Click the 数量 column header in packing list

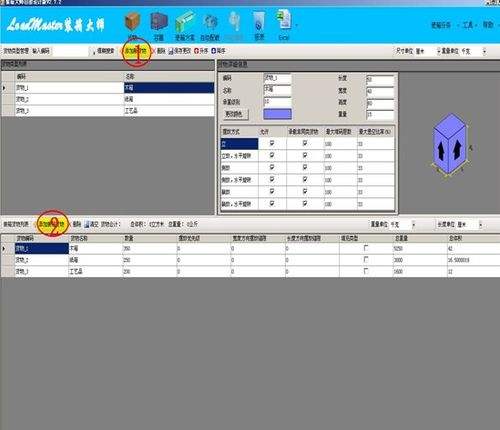pyautogui.click(x=150, y=238)
